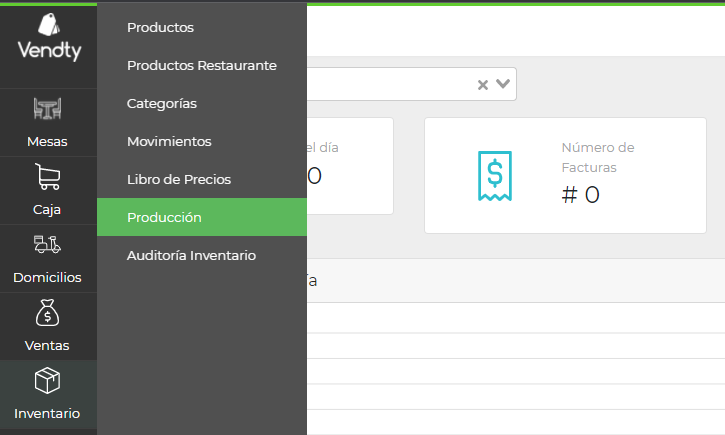Go to Categorías submenu item
The width and height of the screenshot is (725, 435).
(x=162, y=104)
